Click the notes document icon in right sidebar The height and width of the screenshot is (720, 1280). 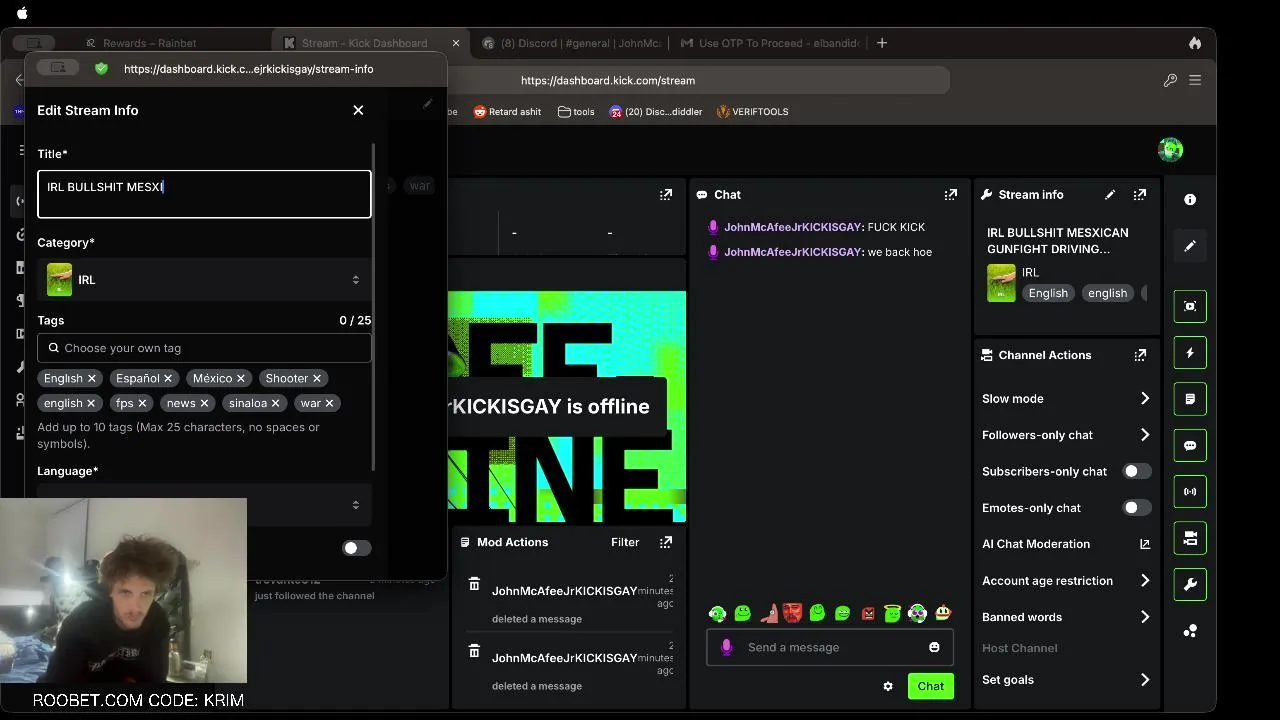(1190, 399)
